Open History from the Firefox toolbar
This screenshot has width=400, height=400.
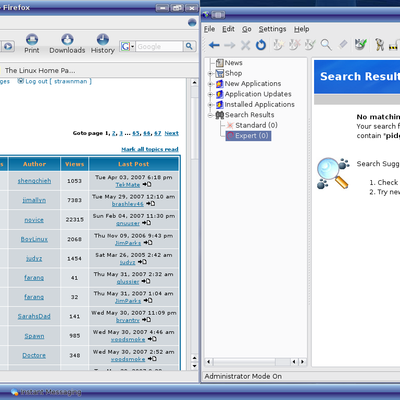[103, 44]
